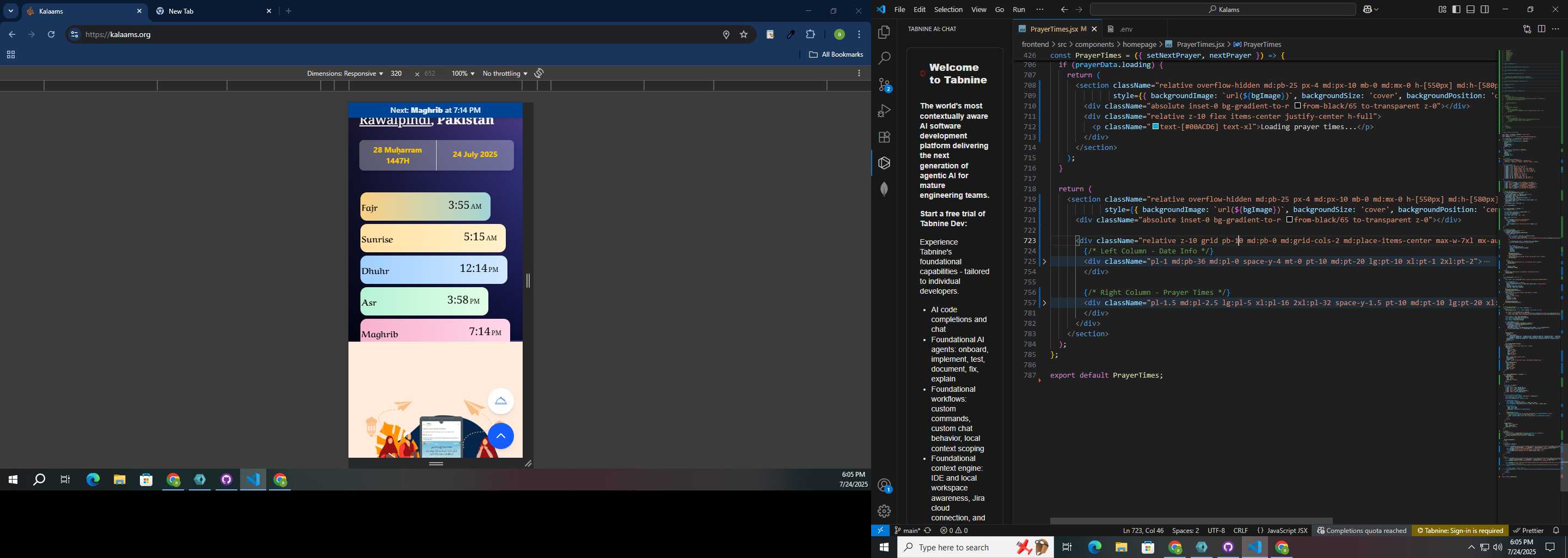This screenshot has width=1568, height=558.
Task: Toggle Primary Side Bar in VS Code
Action: click(1456, 10)
